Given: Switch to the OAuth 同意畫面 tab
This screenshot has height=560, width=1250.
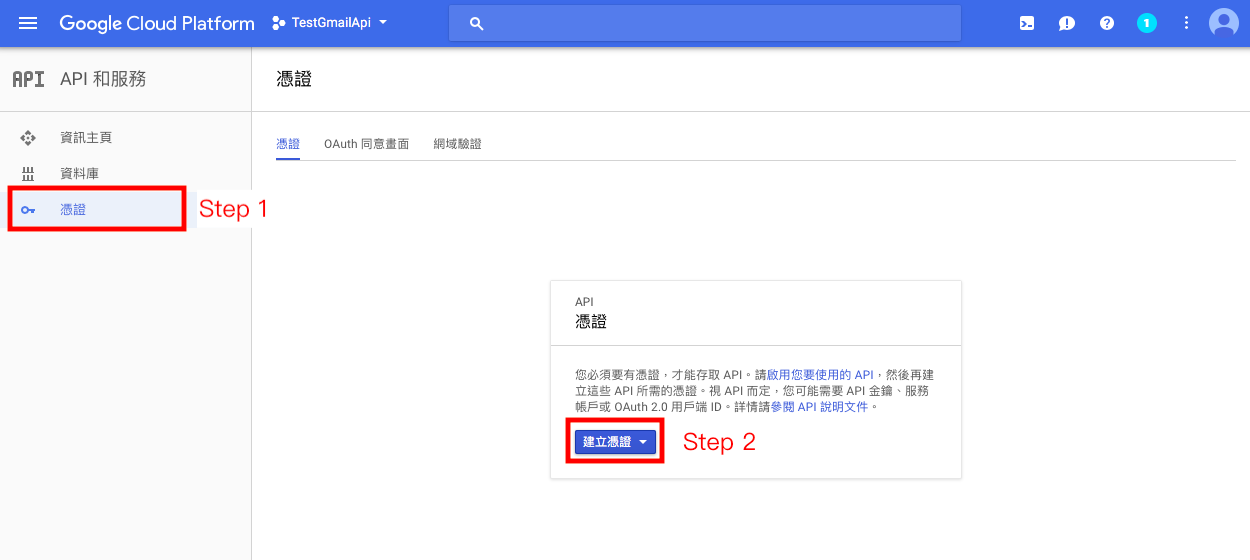Looking at the screenshot, I should click(366, 144).
